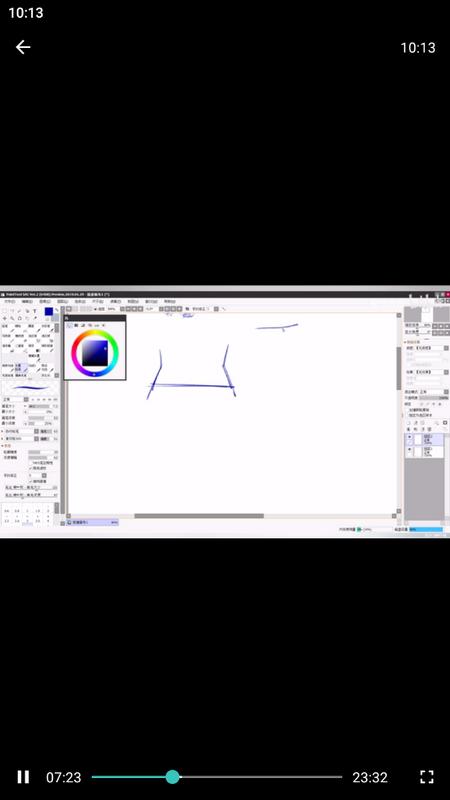Choose the rectangular Selection tool

pos(5,311)
